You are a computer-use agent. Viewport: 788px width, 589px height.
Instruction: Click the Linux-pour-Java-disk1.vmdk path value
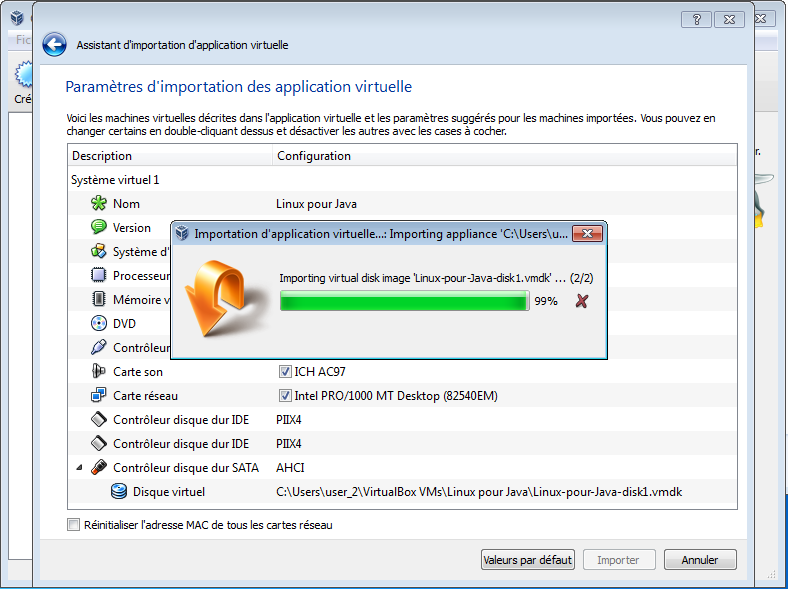click(479, 492)
